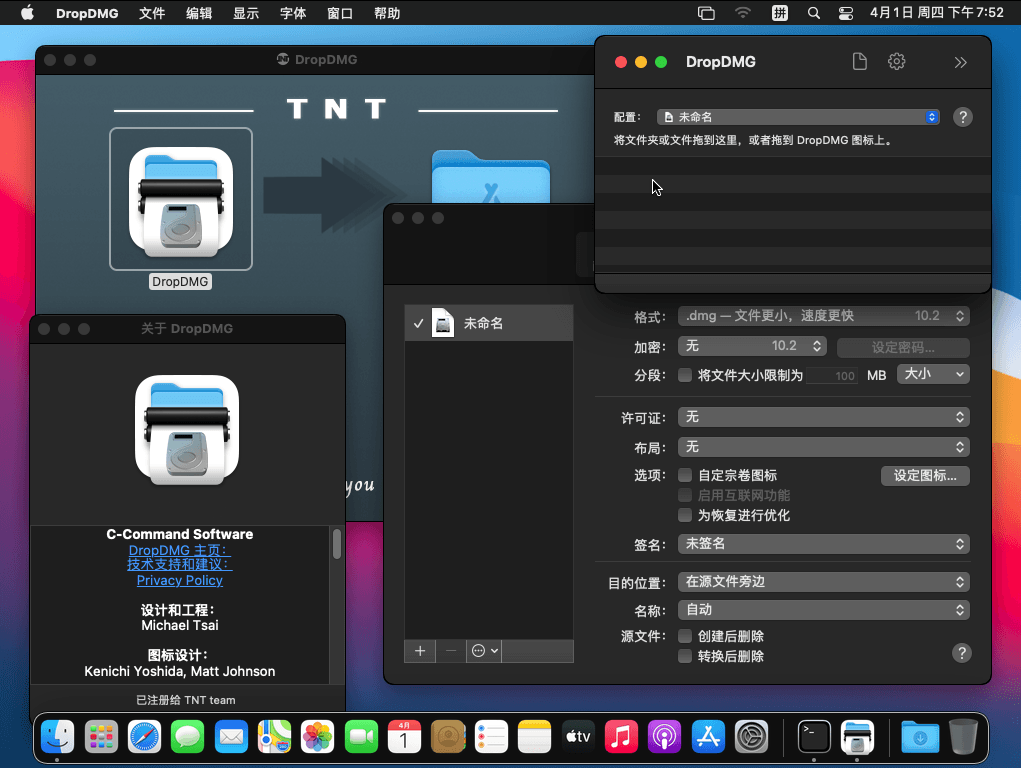Select the 未命名 configuration list row
Screen dimensions: 1021x768
click(x=489, y=323)
